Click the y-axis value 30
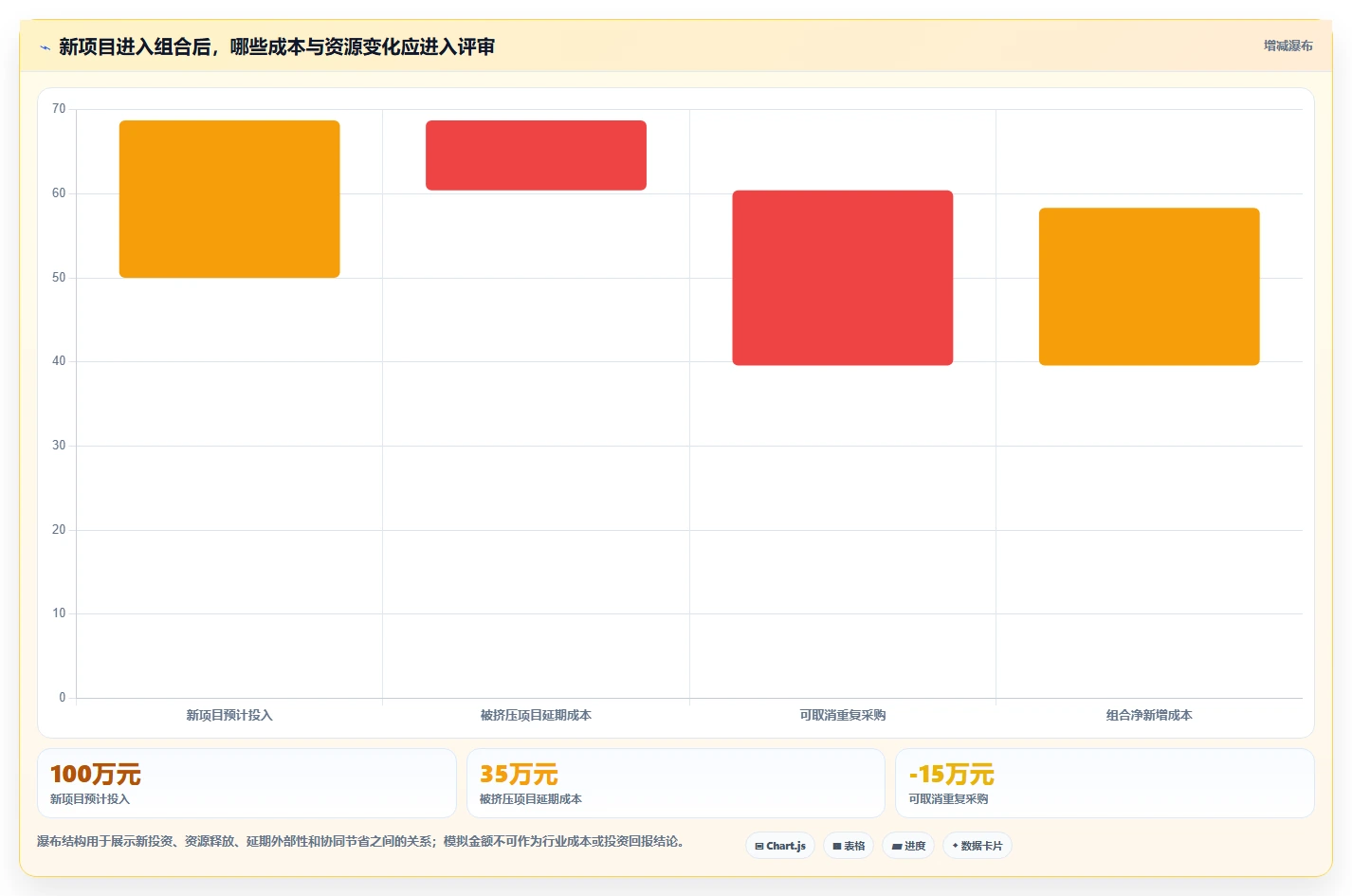Viewport: 1352px width, 896px height. click(x=59, y=446)
